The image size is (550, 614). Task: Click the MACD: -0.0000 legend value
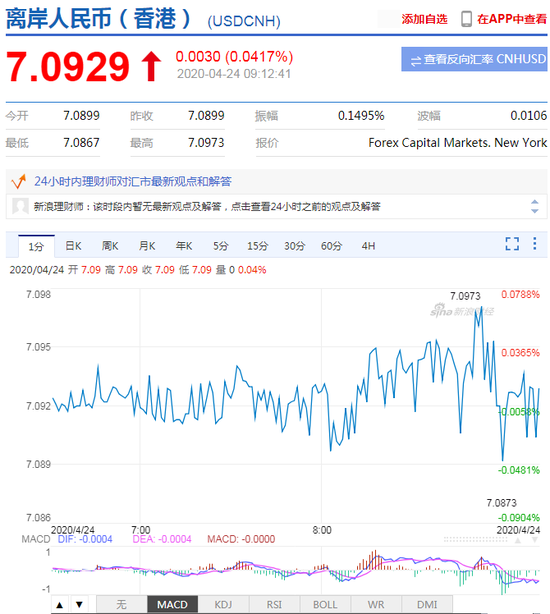(x=241, y=539)
